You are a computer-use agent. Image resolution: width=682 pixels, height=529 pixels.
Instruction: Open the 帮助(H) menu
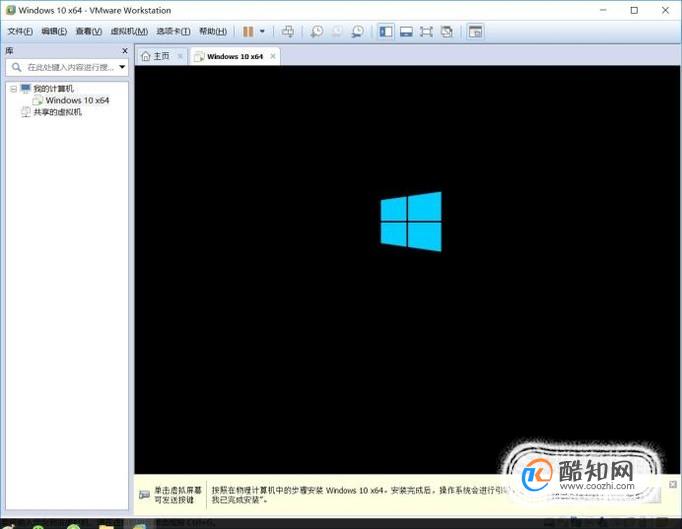tap(213, 31)
